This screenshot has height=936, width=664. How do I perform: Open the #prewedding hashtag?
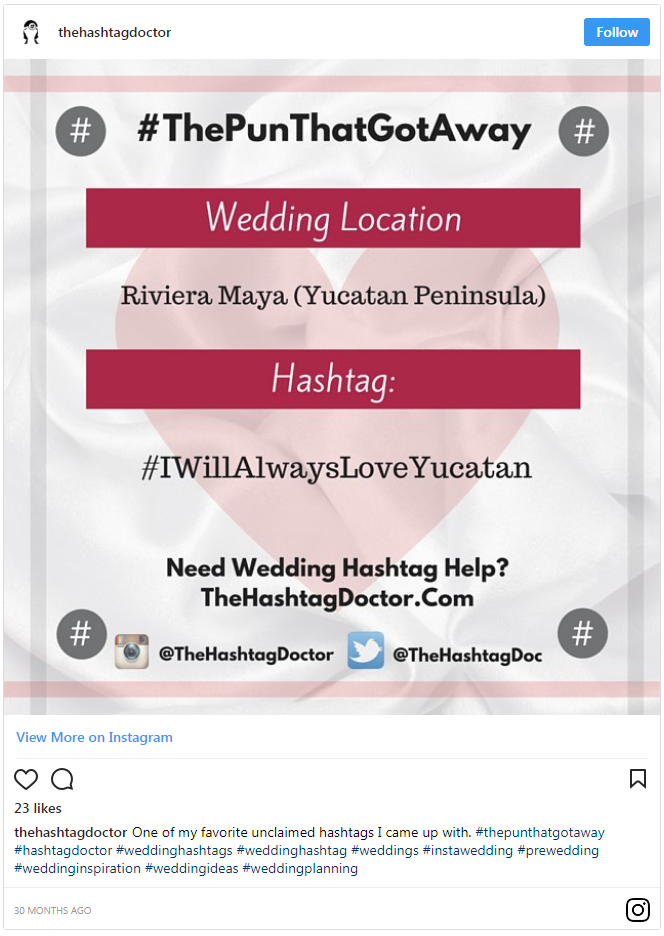558,850
